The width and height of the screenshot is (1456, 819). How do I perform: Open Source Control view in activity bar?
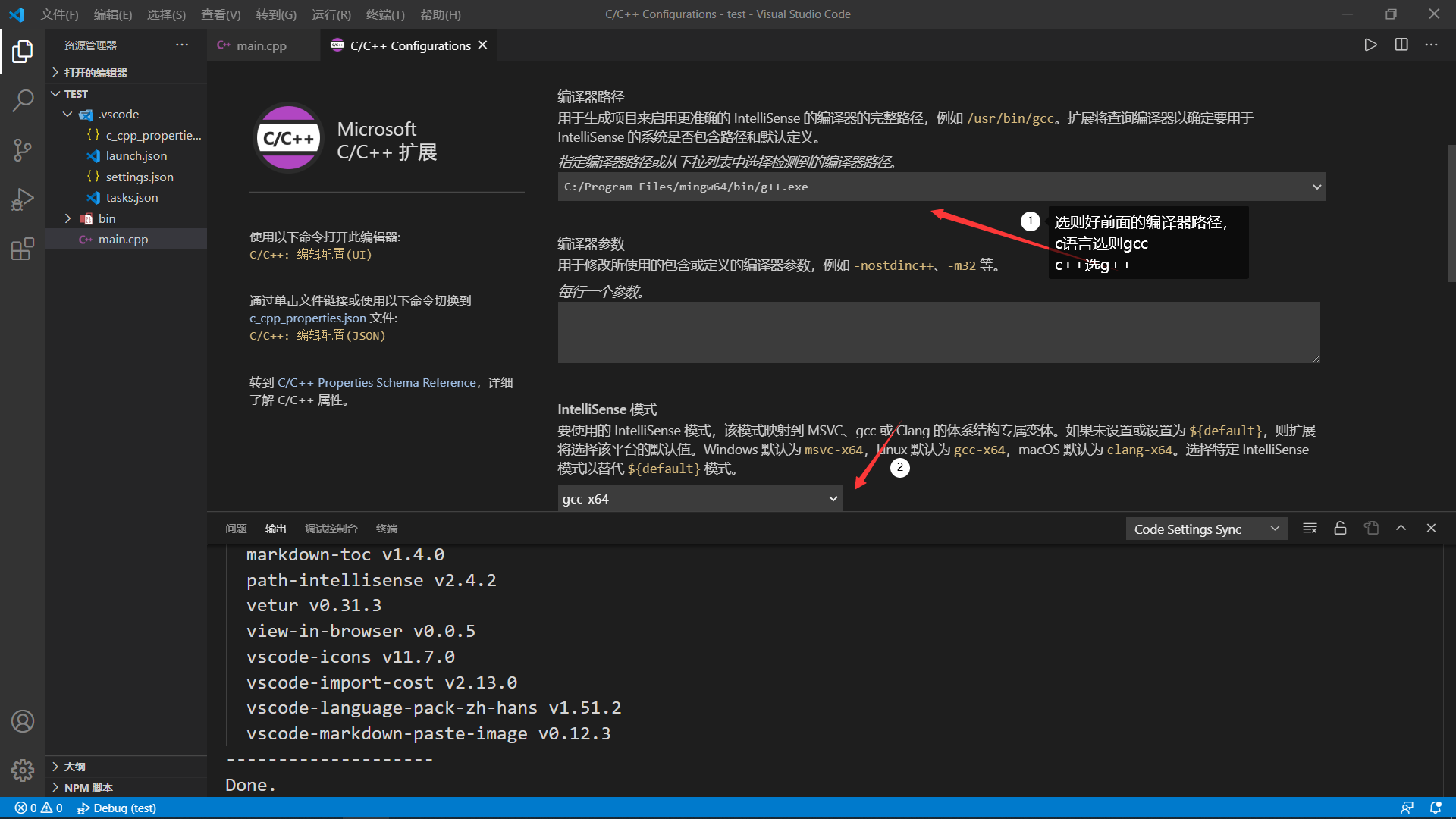click(x=23, y=149)
